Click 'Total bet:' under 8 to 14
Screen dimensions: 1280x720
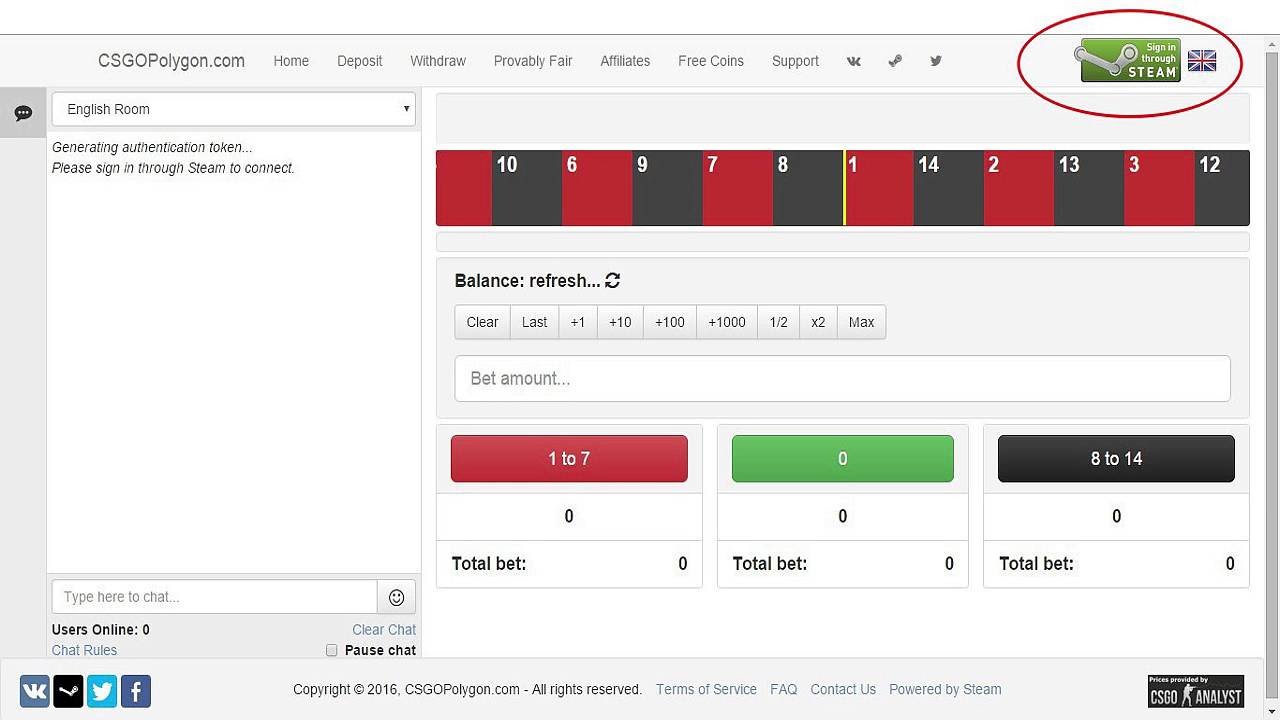click(x=1036, y=564)
